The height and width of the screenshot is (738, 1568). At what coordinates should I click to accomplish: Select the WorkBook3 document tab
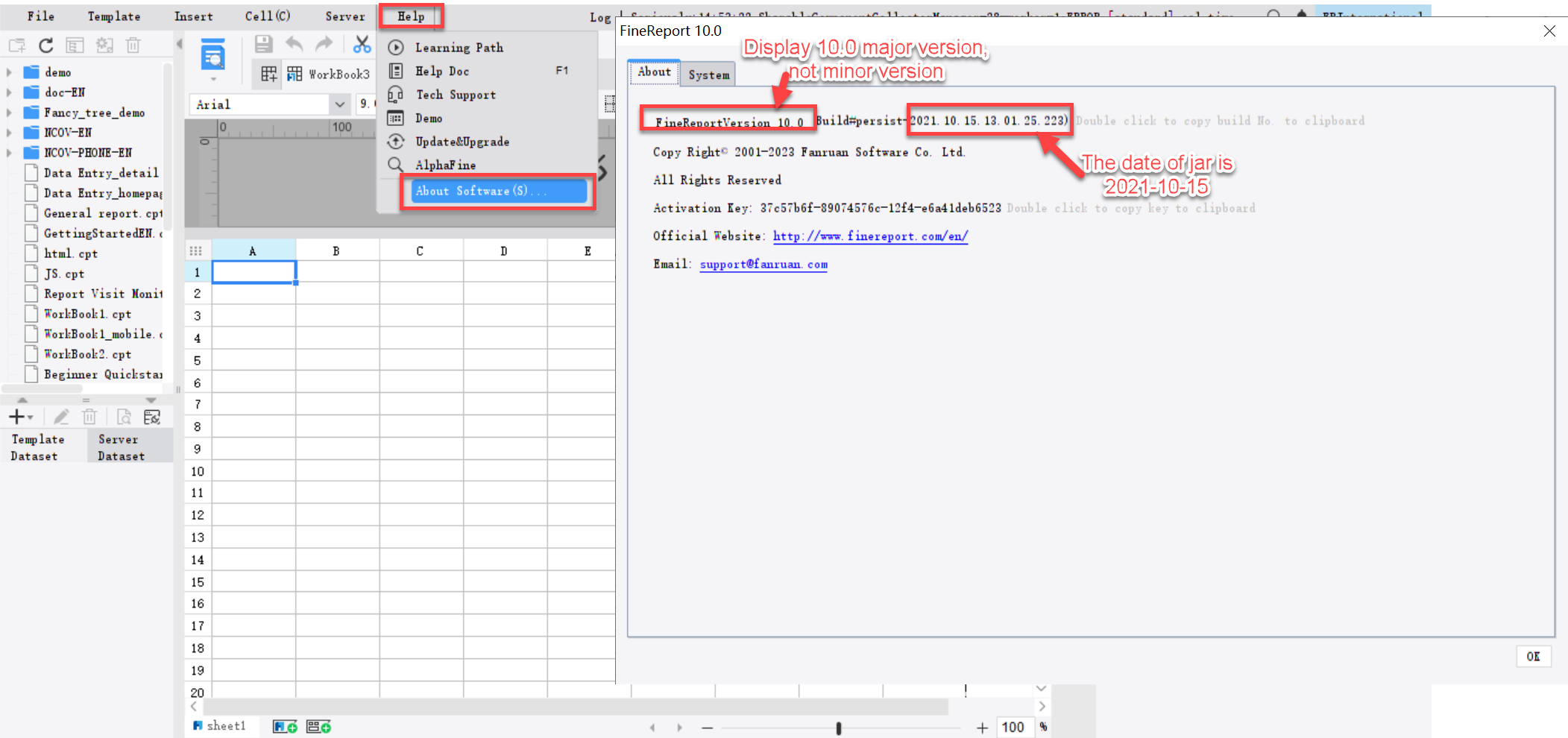point(329,74)
